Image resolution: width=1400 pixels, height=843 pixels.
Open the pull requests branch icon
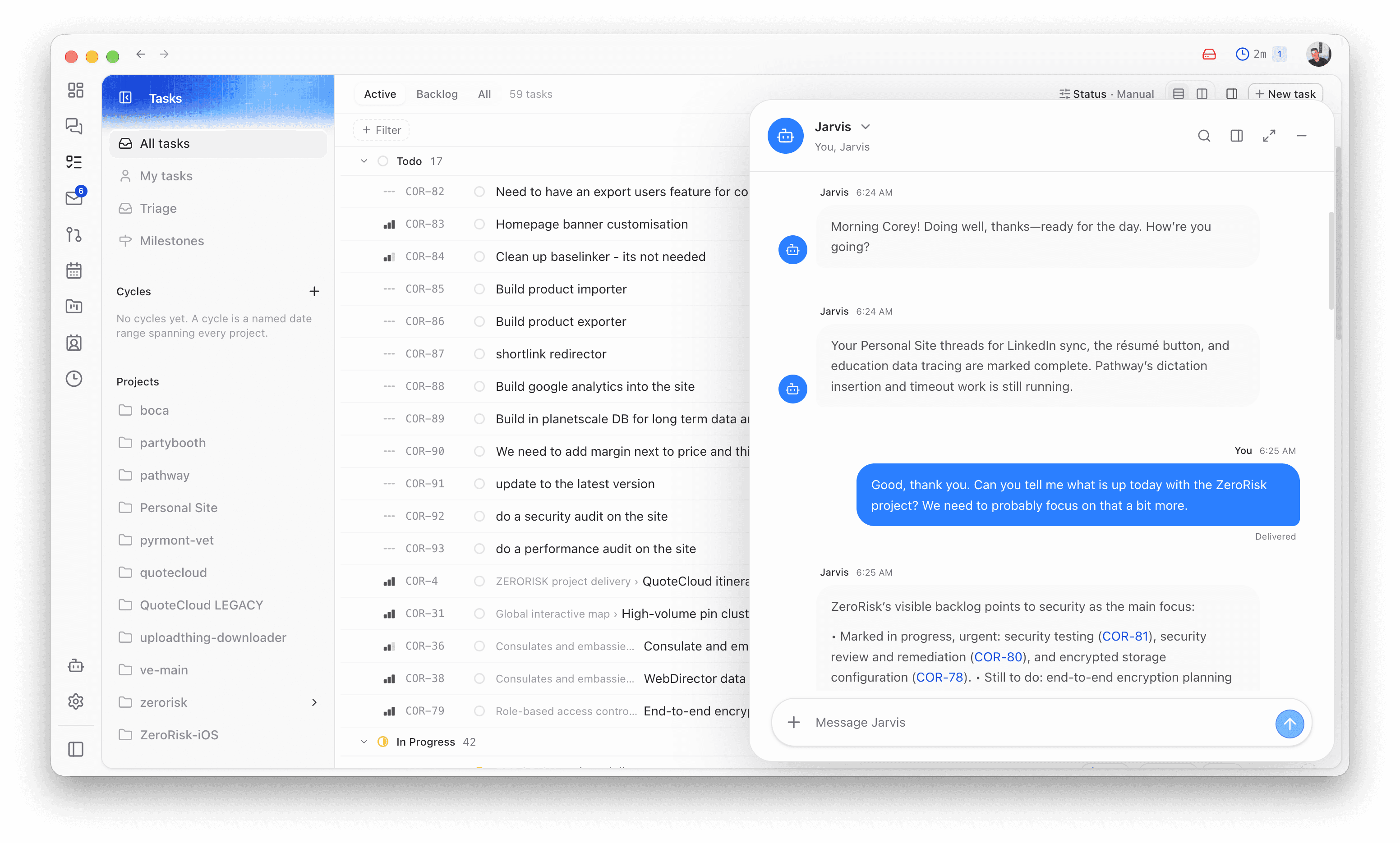point(74,234)
